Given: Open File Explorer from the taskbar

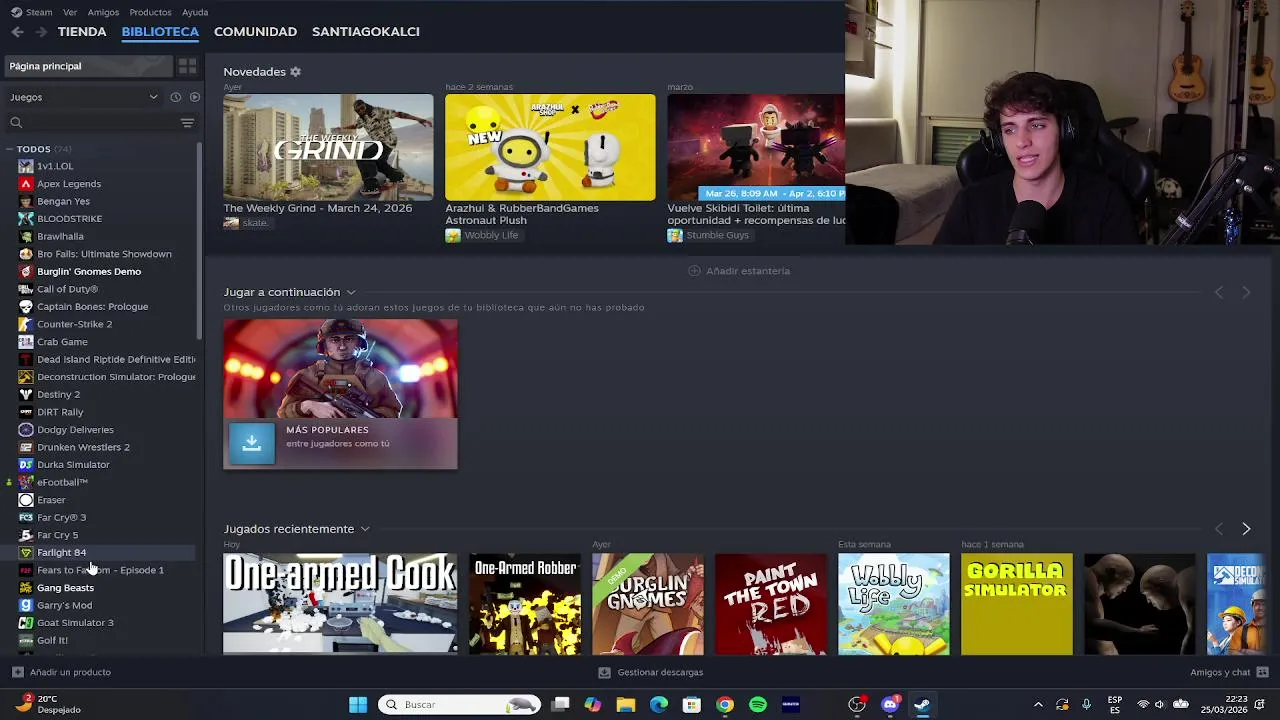Looking at the screenshot, I should click(x=626, y=705).
